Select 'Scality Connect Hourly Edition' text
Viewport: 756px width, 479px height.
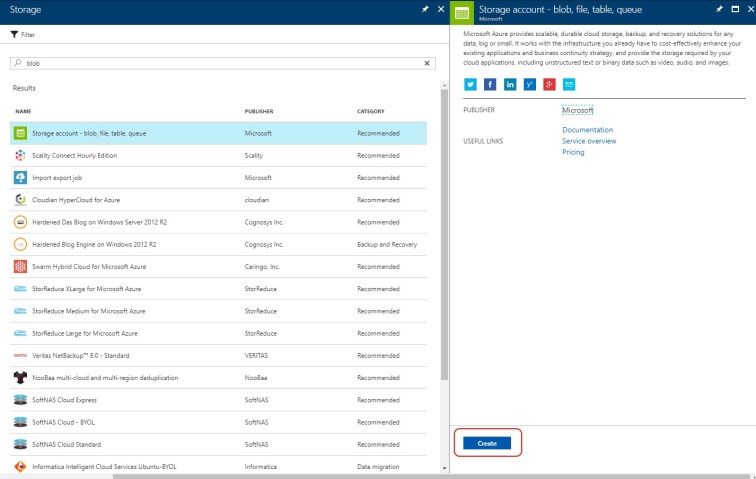[75, 155]
